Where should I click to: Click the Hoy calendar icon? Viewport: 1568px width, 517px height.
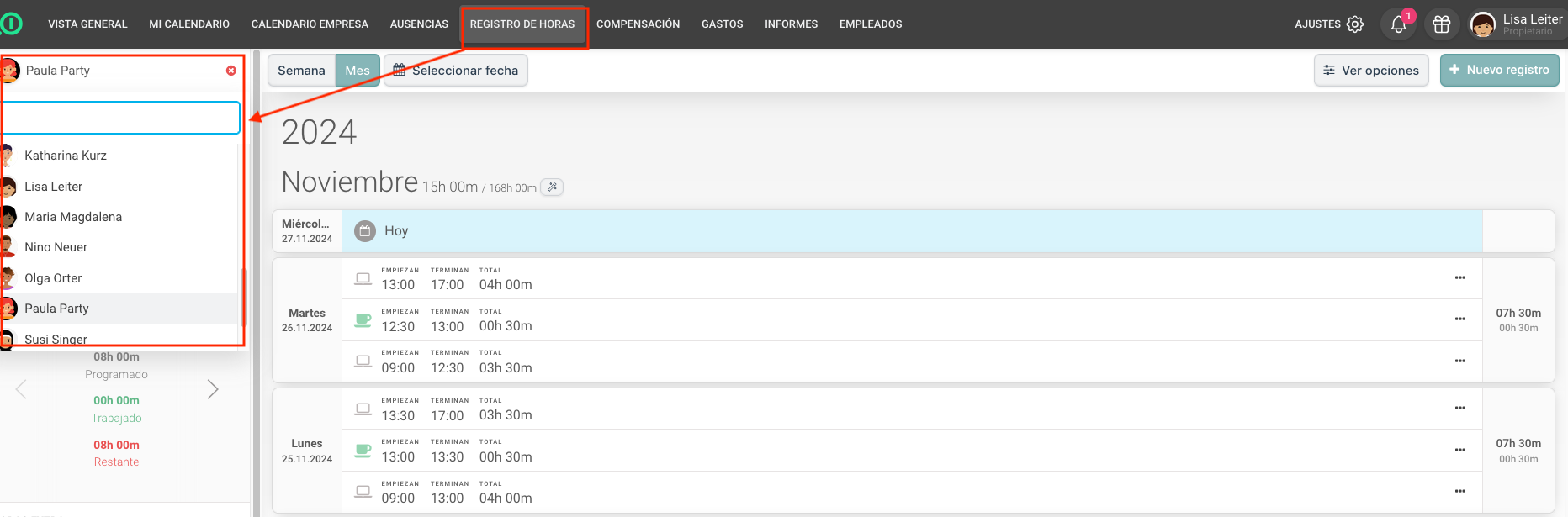click(364, 231)
